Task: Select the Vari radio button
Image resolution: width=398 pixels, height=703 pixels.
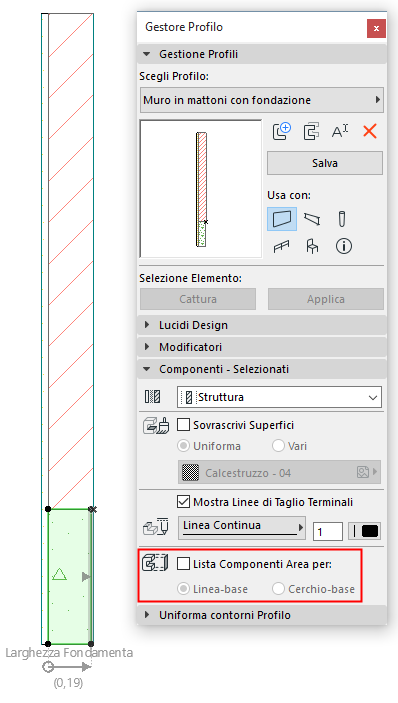Action: 278,446
